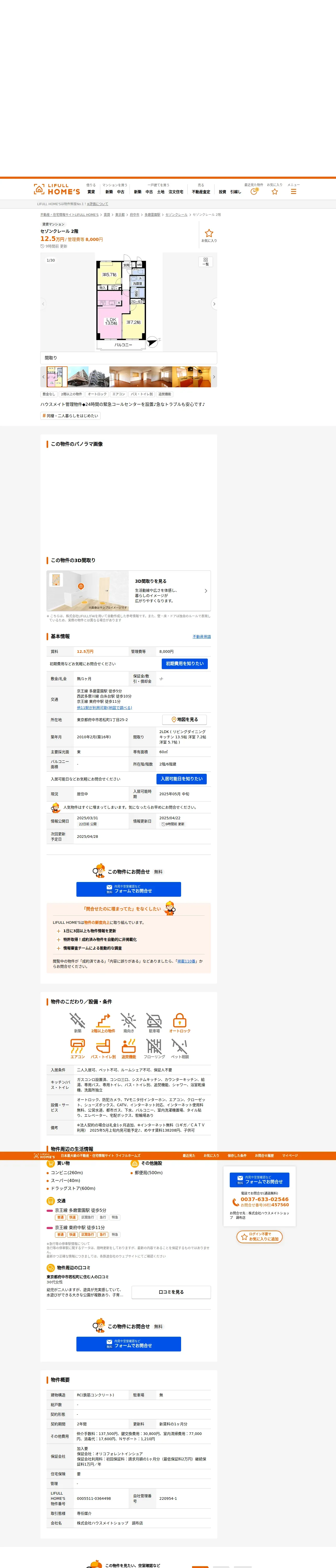Click the 同棲・二人暮らしをはじめたい tag
The height and width of the screenshot is (1568, 336).
tap(70, 416)
